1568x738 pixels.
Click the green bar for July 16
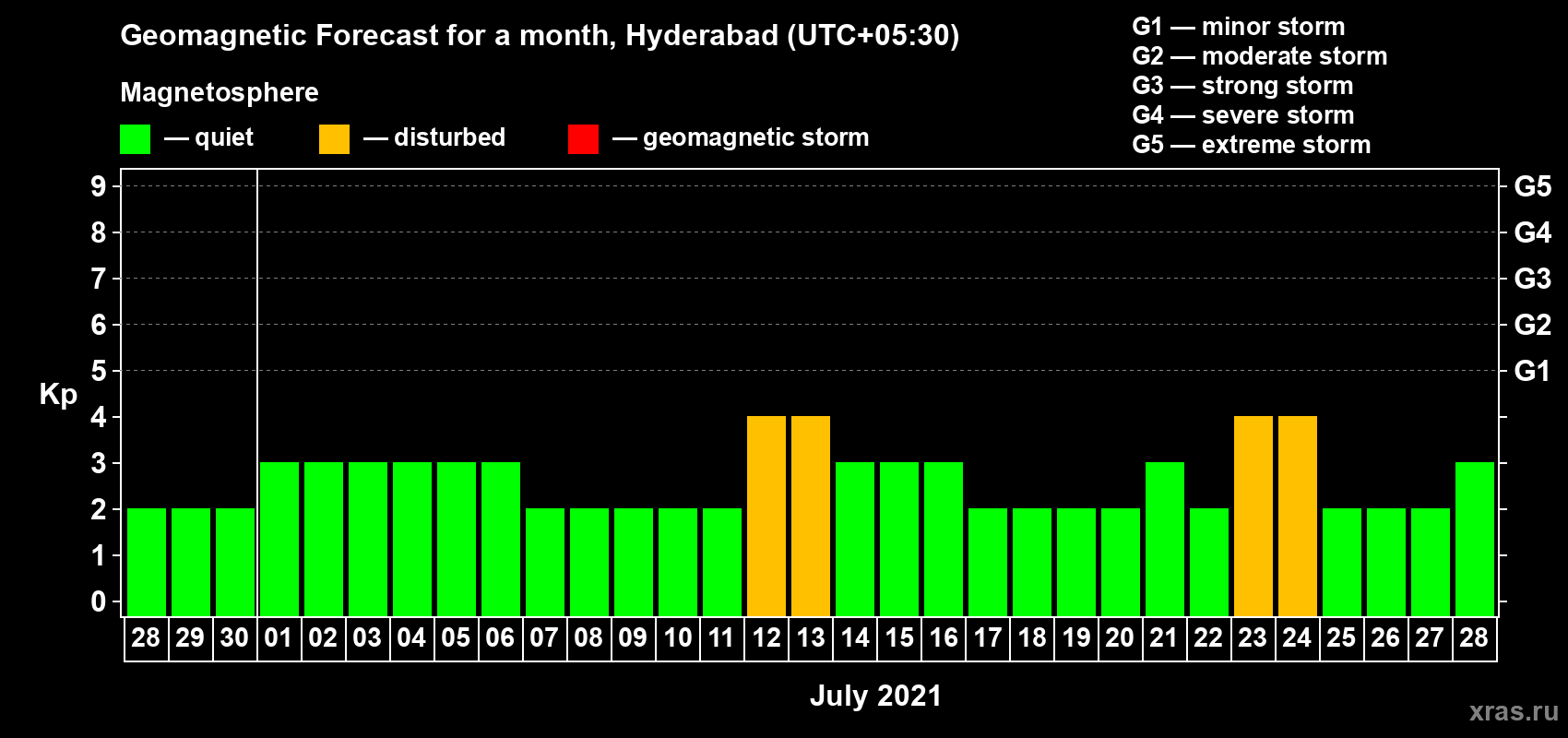944,539
